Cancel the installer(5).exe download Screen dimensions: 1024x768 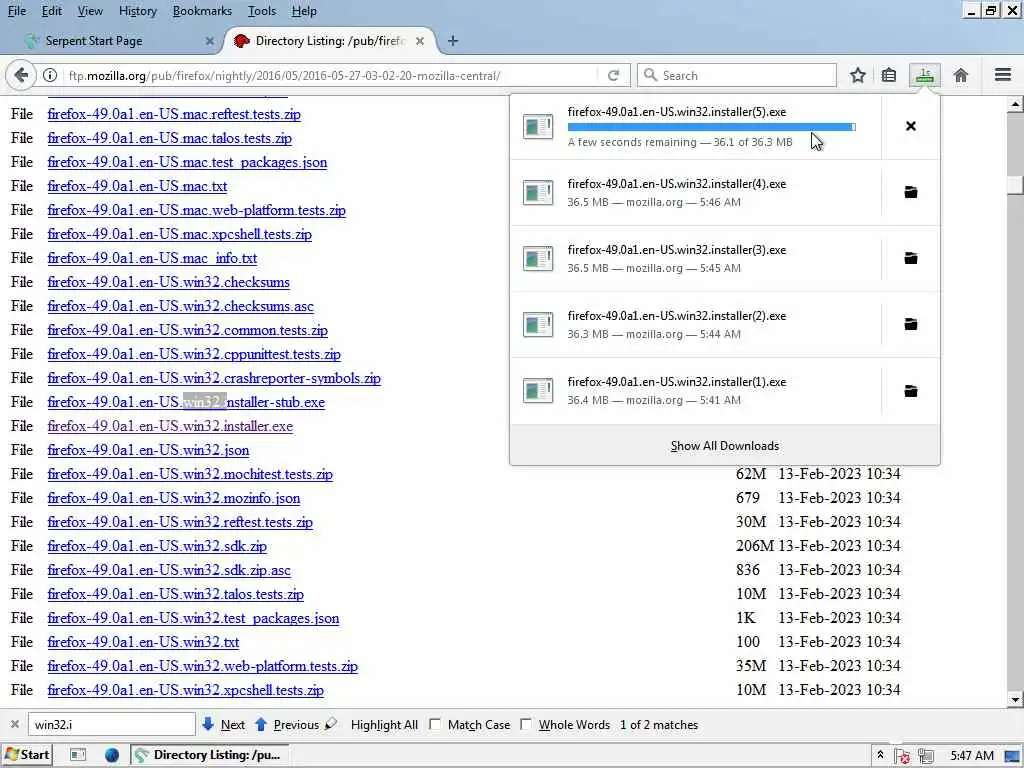click(x=910, y=126)
